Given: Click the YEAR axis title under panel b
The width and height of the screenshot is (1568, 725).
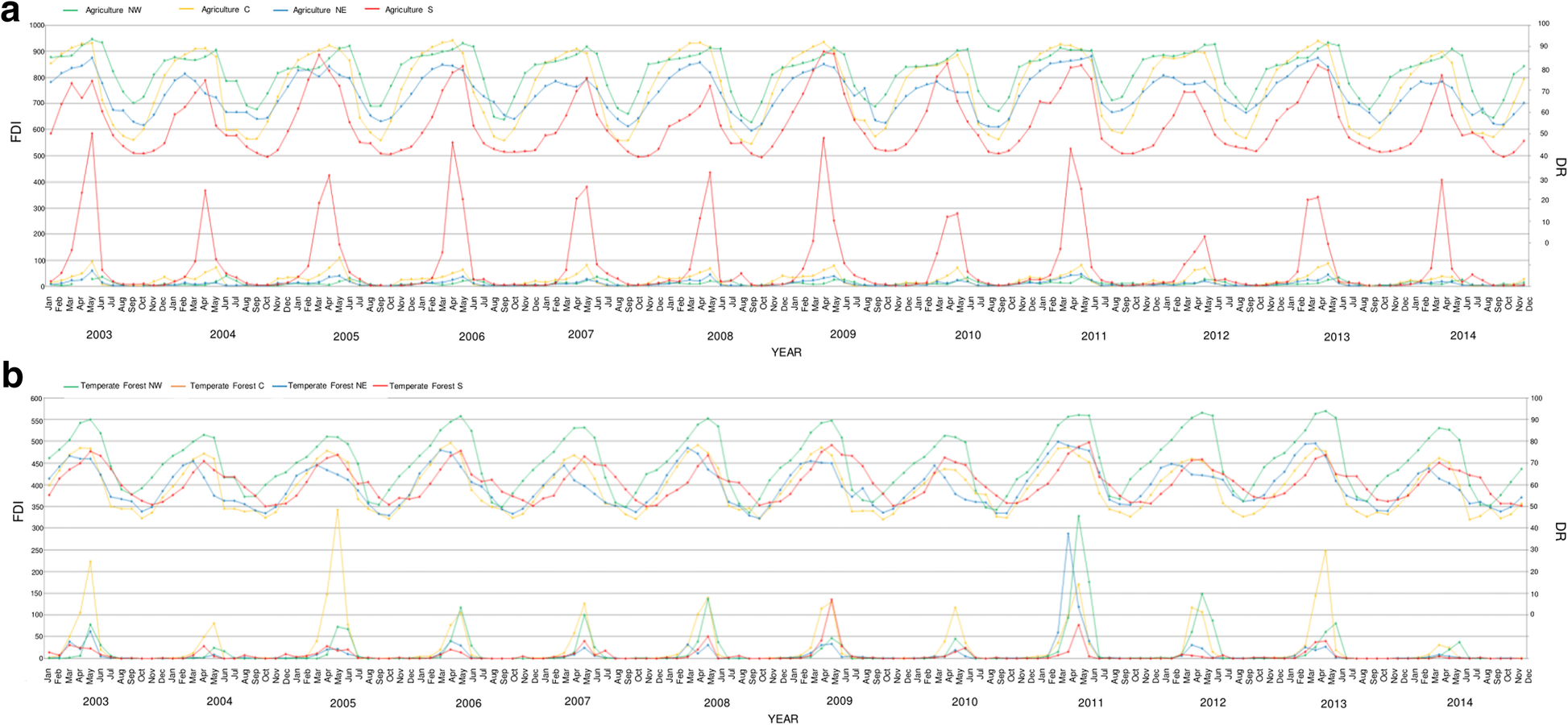Looking at the screenshot, I should [x=783, y=719].
